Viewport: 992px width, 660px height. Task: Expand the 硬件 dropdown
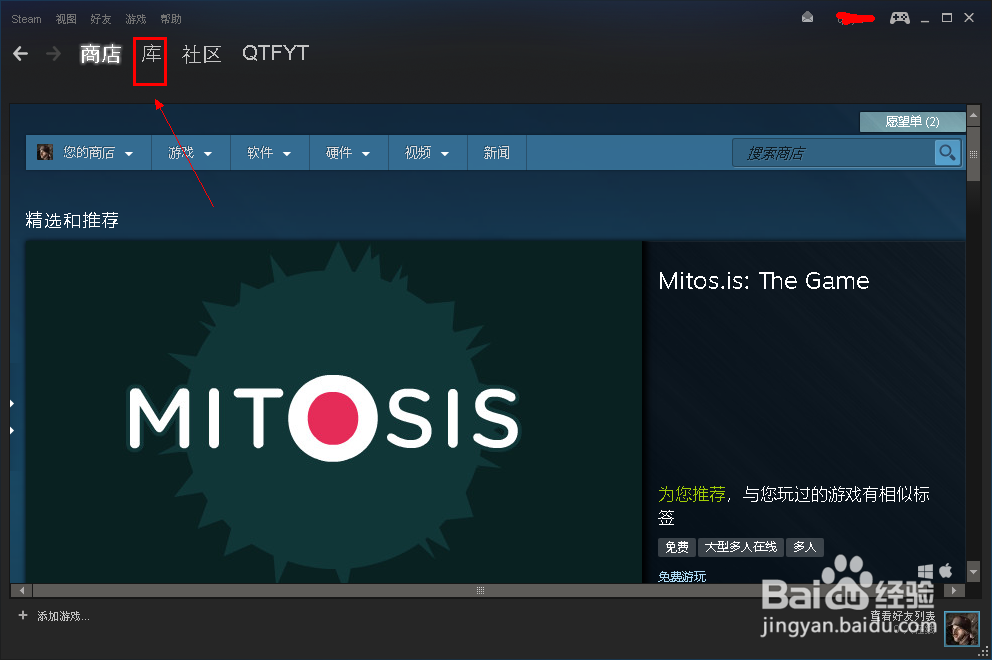pyautogui.click(x=349, y=153)
